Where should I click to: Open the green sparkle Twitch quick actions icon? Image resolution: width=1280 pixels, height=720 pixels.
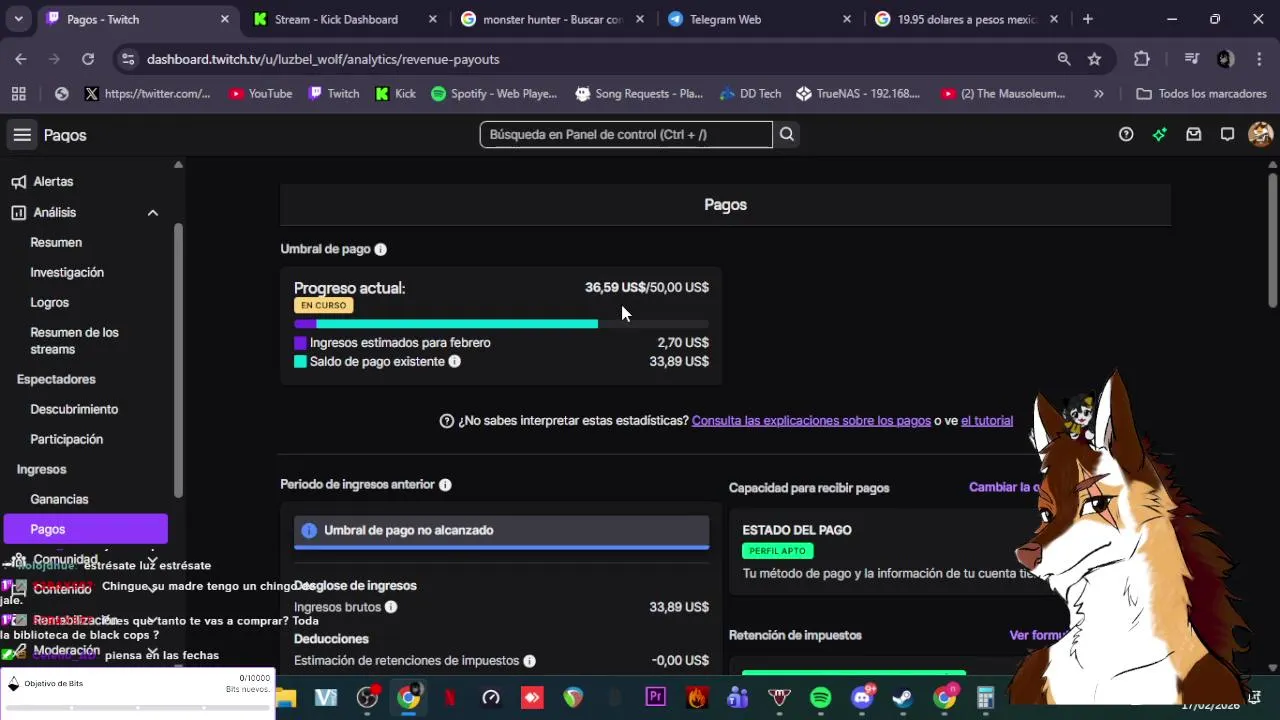[x=1160, y=134]
